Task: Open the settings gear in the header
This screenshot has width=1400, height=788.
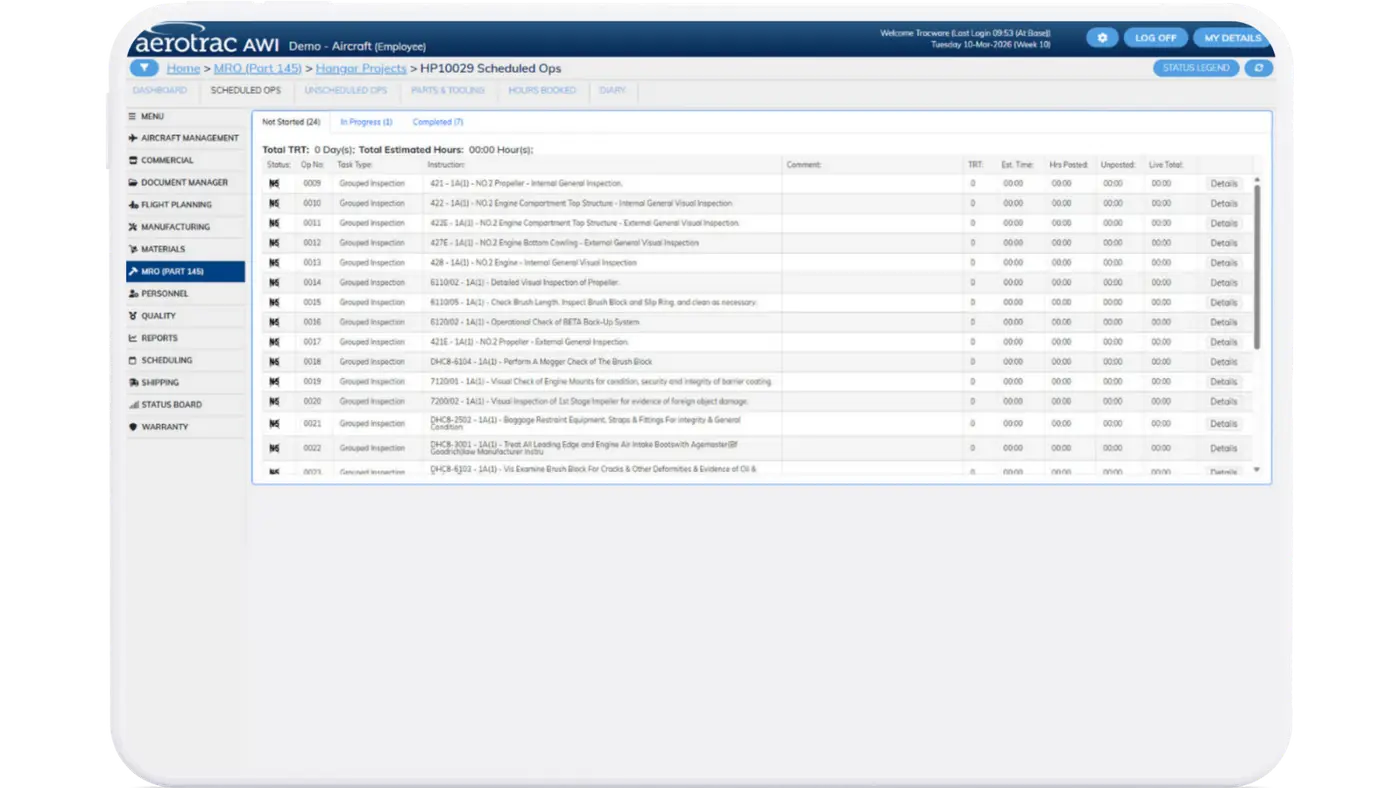Action: [x=1102, y=38]
